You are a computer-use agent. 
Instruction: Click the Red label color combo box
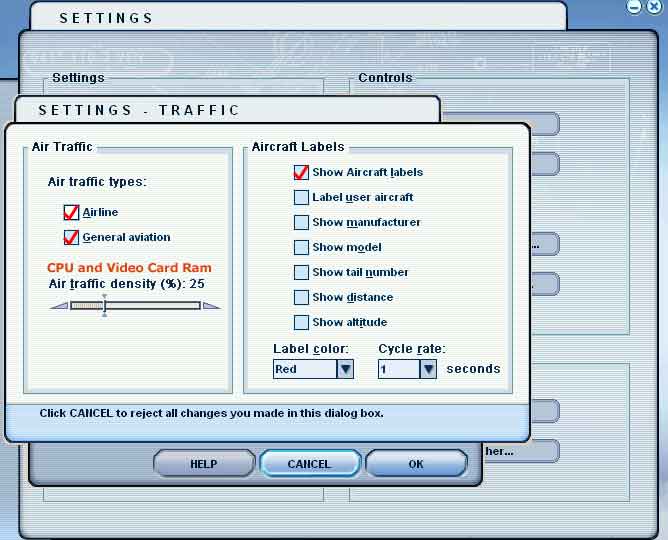click(x=313, y=369)
